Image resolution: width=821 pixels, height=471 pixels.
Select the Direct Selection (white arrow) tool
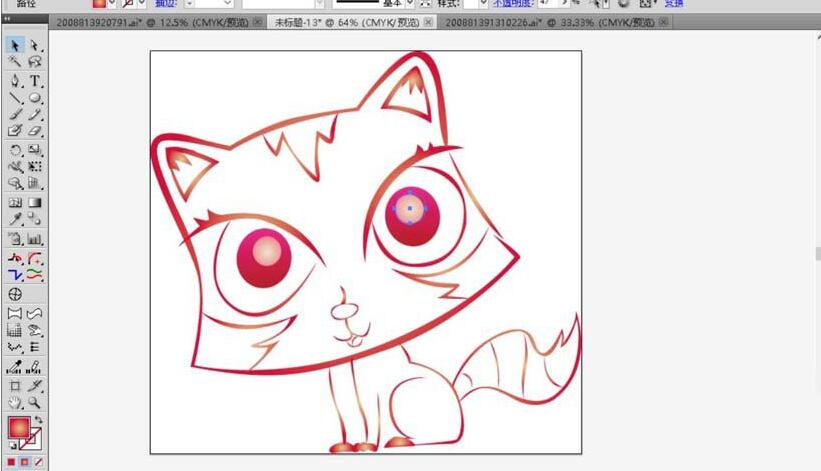(35, 46)
